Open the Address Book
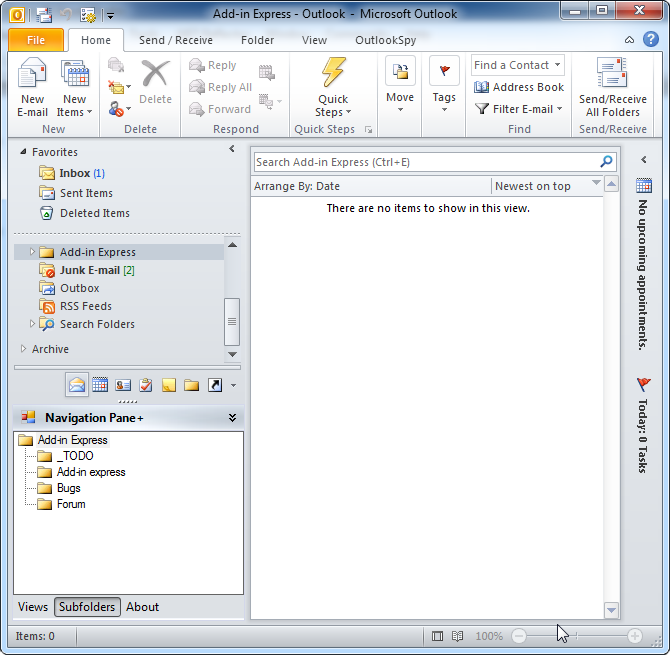 click(519, 87)
